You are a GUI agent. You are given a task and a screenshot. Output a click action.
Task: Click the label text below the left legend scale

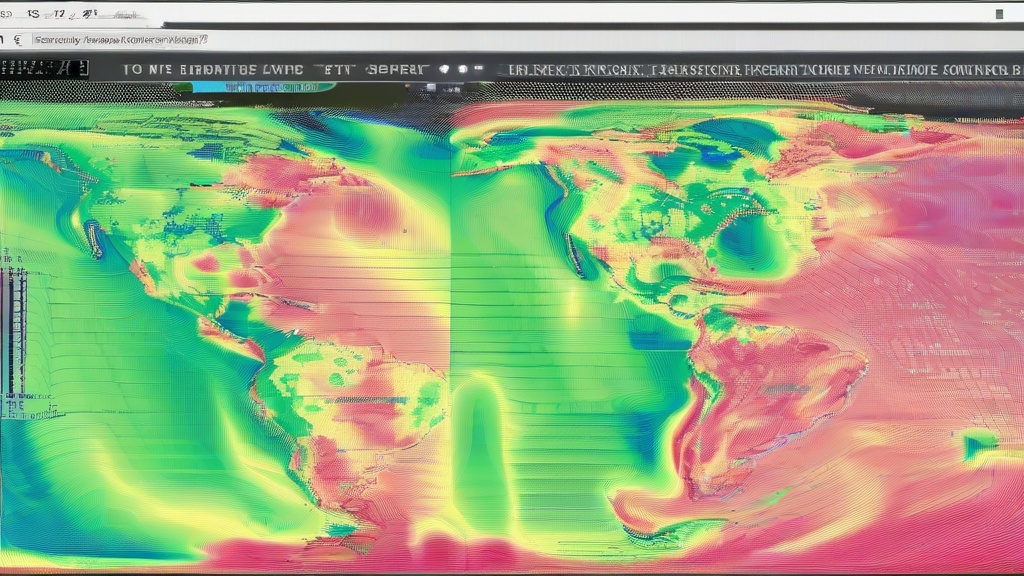coord(30,412)
